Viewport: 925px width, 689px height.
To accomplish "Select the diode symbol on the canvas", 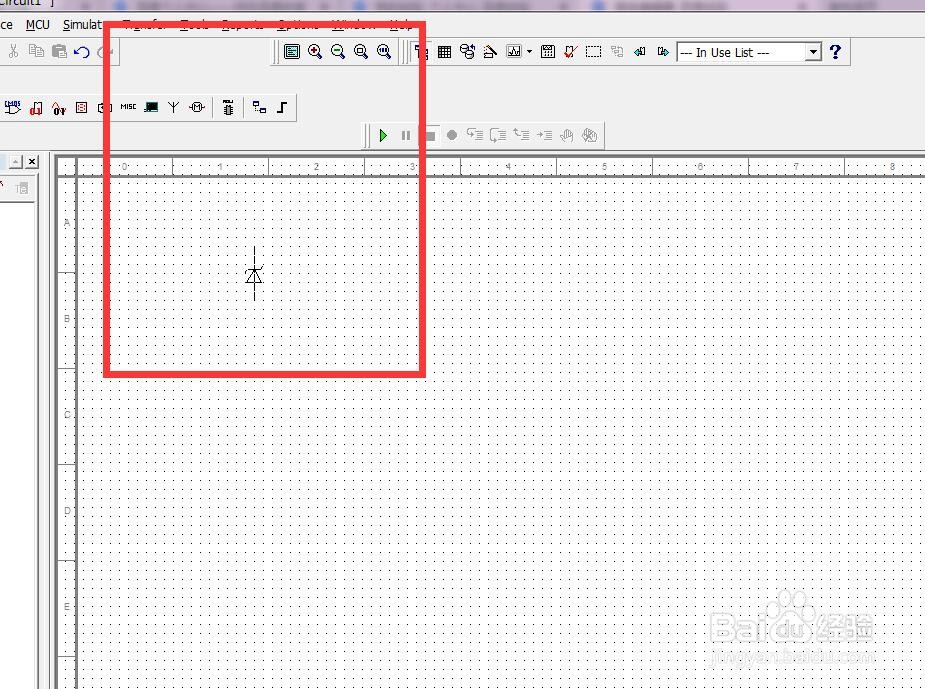I will [x=254, y=274].
